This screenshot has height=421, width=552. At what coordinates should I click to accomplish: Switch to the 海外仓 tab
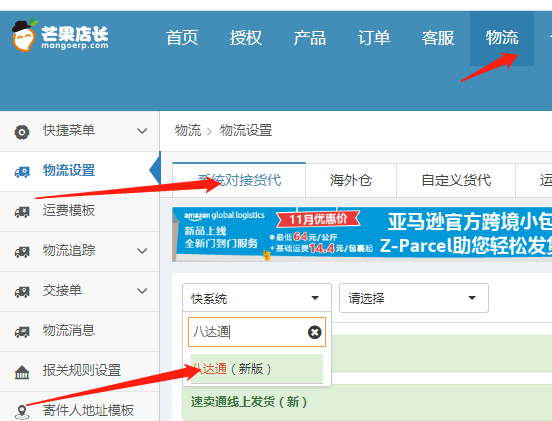351,180
